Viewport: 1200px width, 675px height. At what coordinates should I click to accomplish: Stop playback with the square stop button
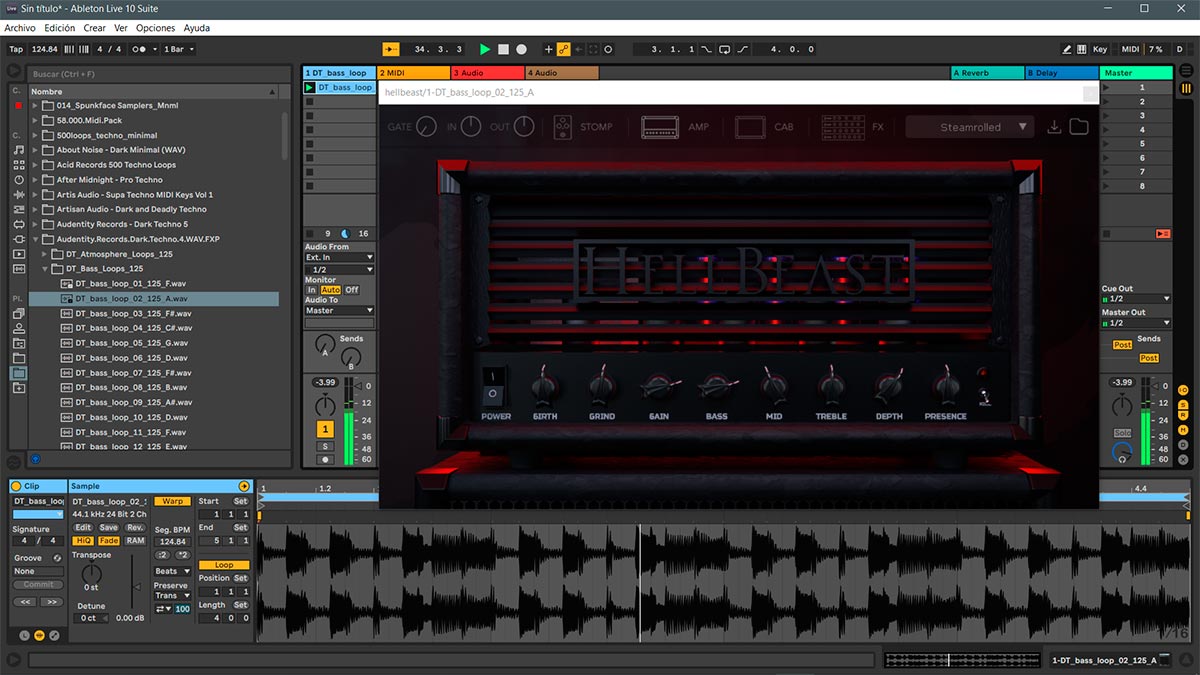coord(503,49)
